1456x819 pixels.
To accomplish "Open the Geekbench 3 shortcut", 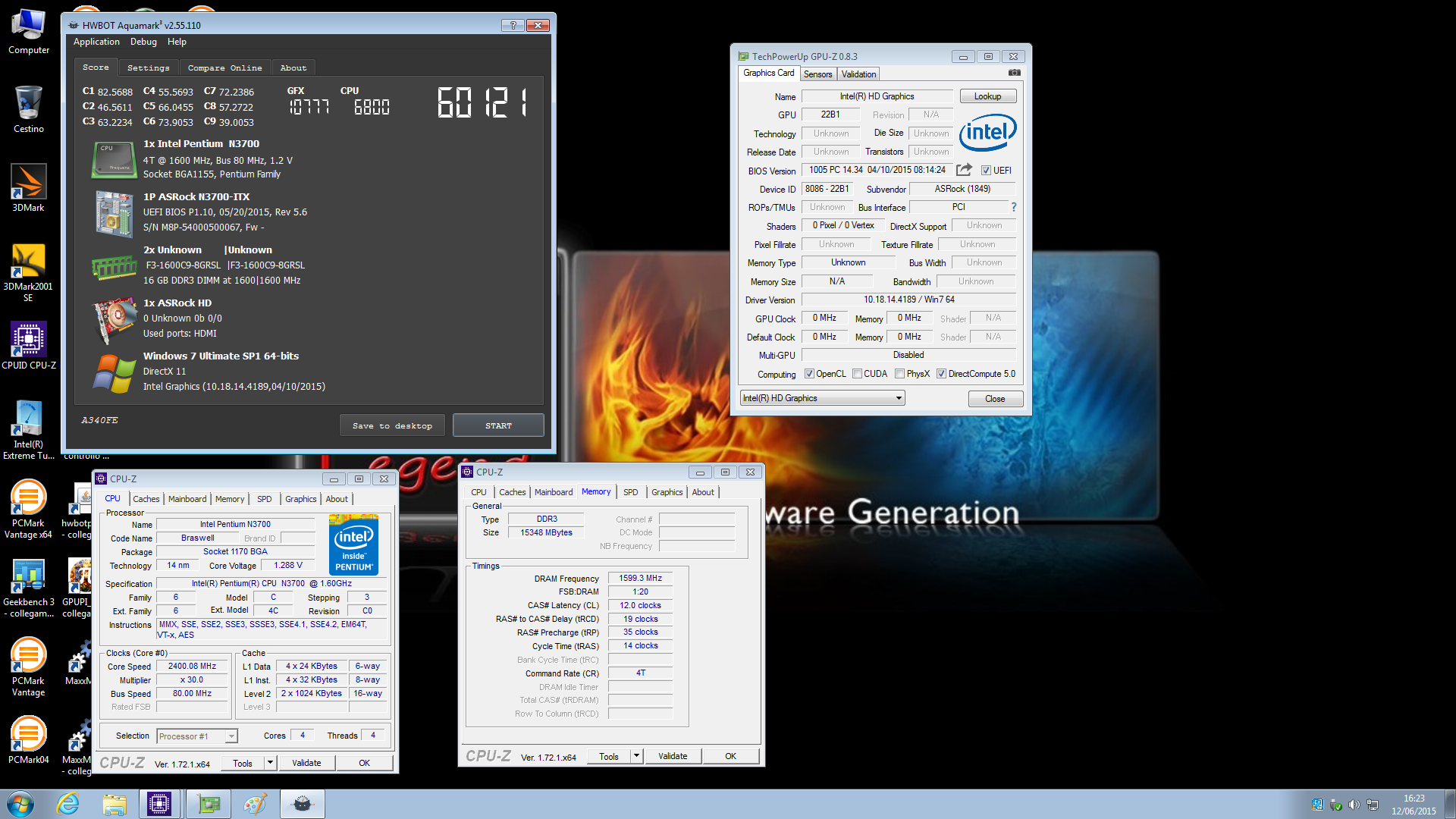I will [x=28, y=588].
